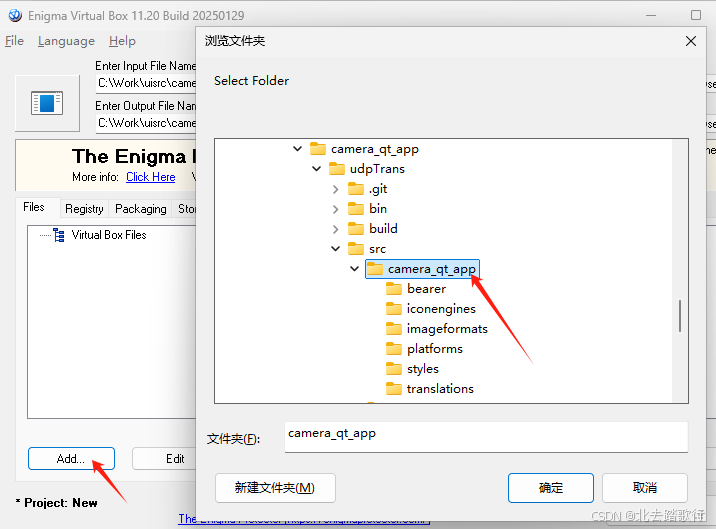Expand the bin folder node
Screen dimensions: 716x529
[336, 209]
